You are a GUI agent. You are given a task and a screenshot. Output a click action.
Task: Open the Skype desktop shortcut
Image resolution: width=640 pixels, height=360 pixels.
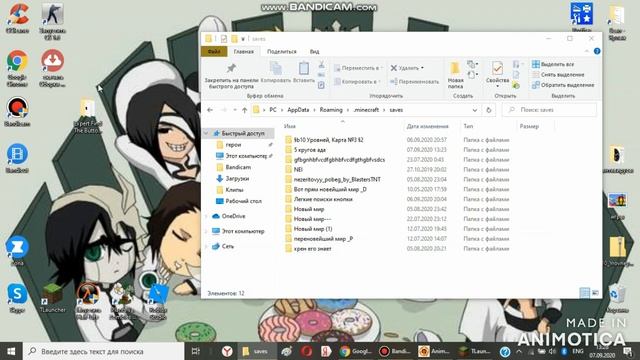point(17,298)
